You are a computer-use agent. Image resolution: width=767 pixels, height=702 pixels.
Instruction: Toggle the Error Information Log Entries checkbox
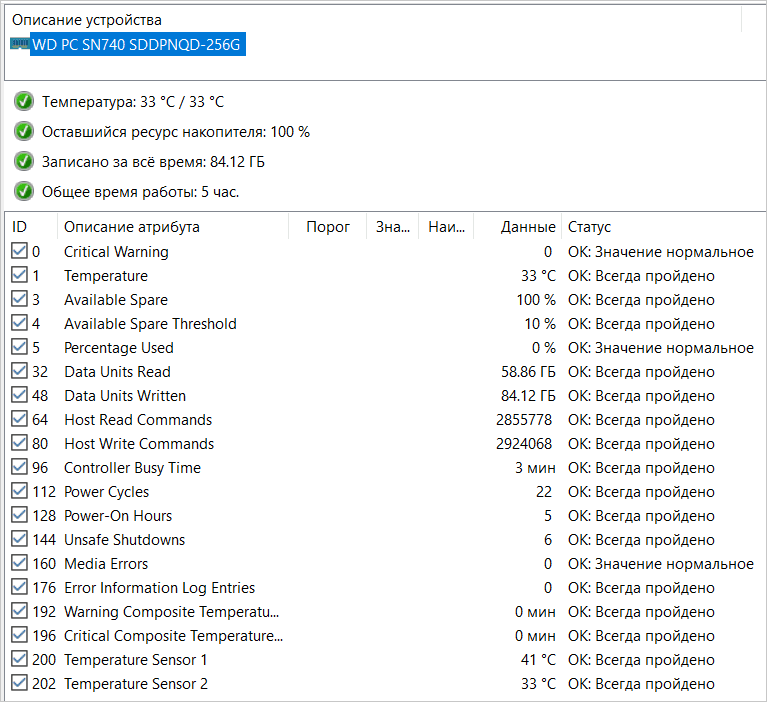click(19, 587)
